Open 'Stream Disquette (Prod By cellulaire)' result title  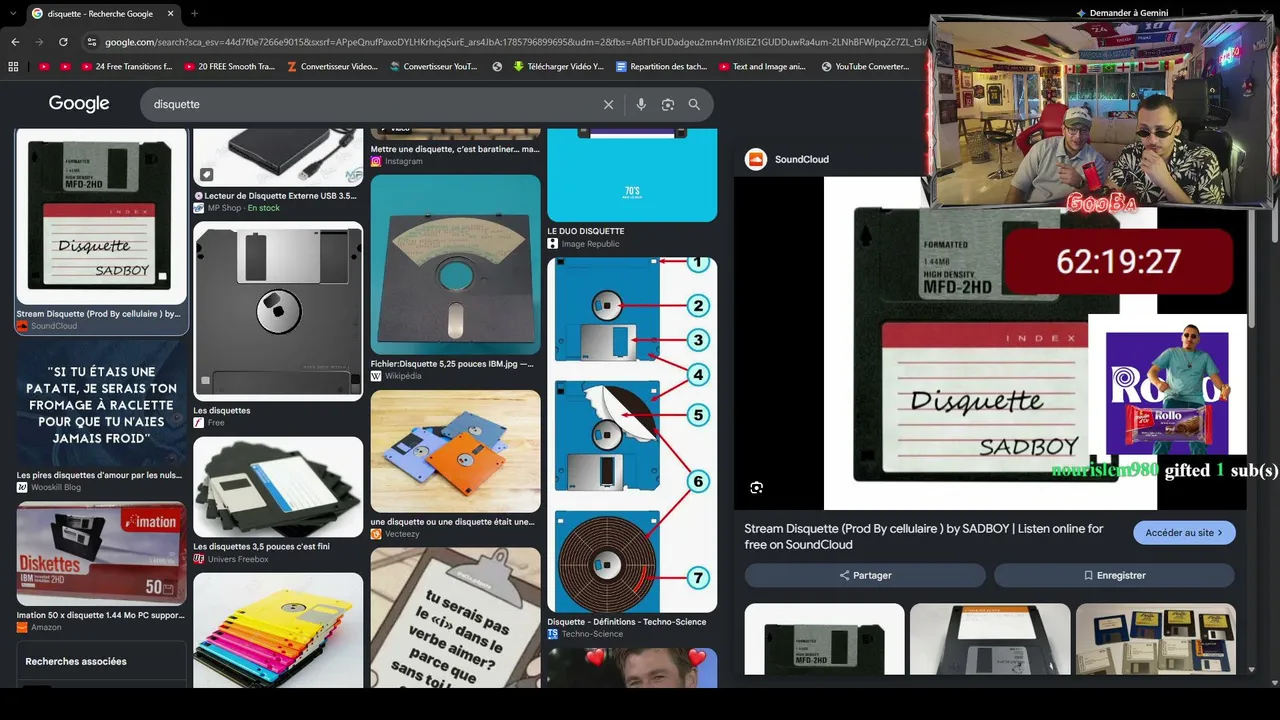[99, 314]
